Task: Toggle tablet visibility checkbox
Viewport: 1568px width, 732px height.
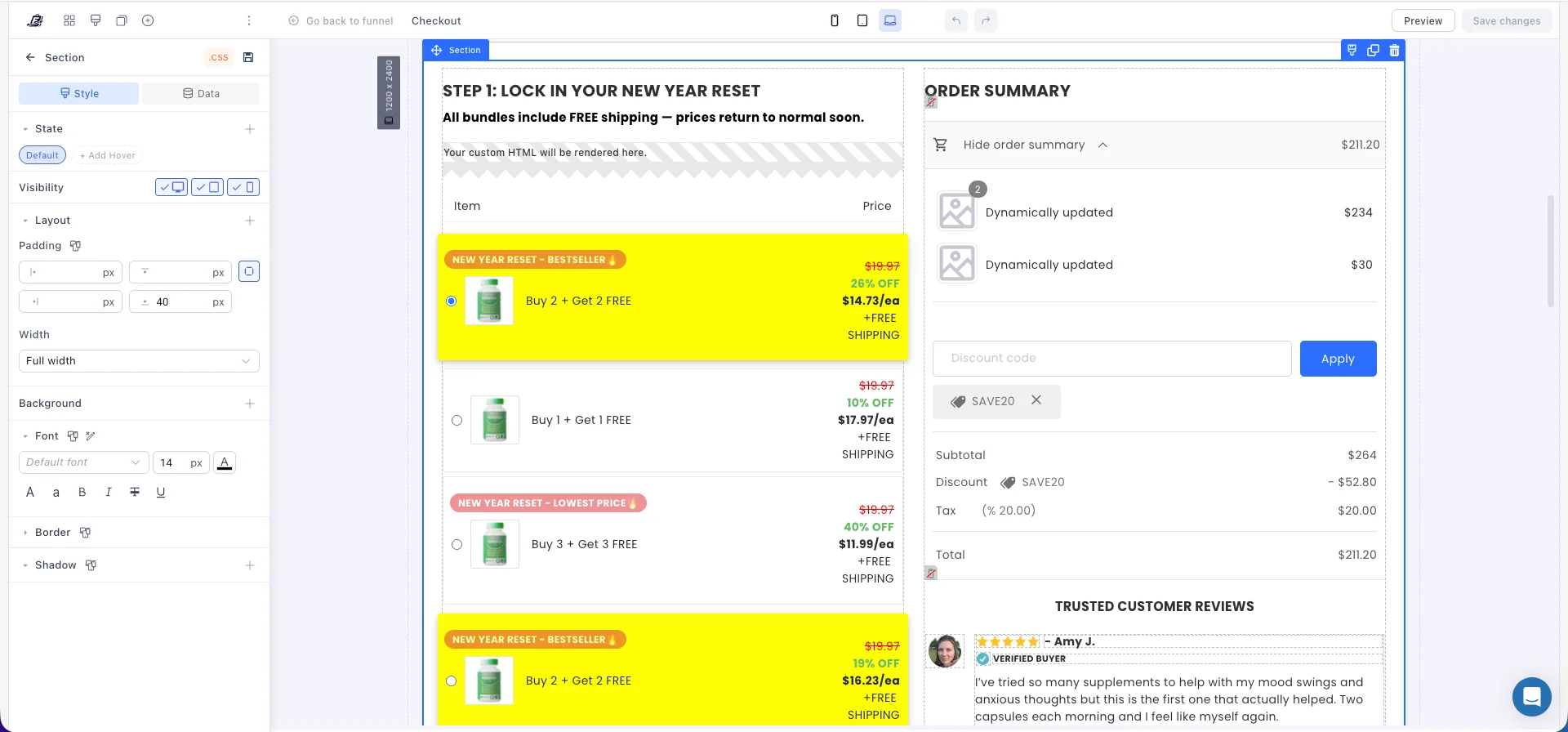Action: point(207,187)
